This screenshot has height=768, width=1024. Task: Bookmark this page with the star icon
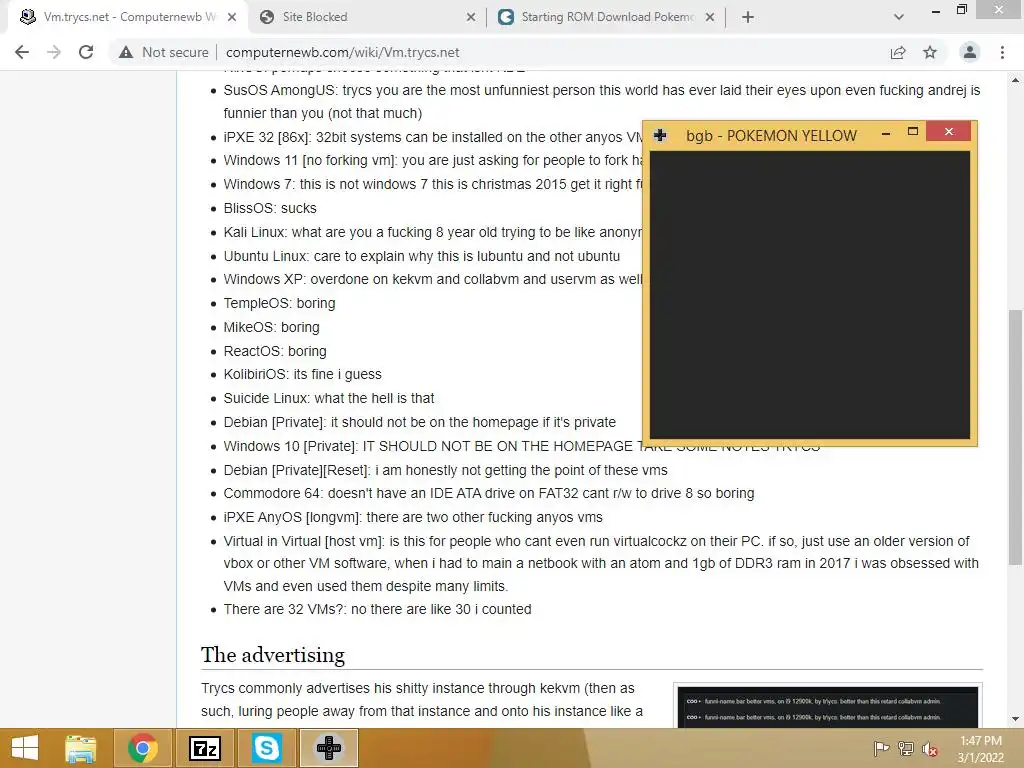click(x=930, y=52)
